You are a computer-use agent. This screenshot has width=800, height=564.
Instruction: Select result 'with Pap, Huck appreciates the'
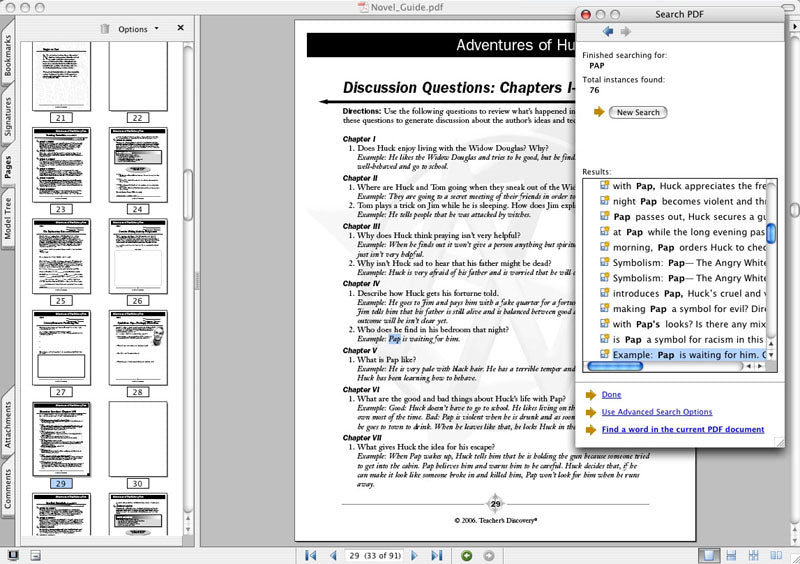pos(683,186)
